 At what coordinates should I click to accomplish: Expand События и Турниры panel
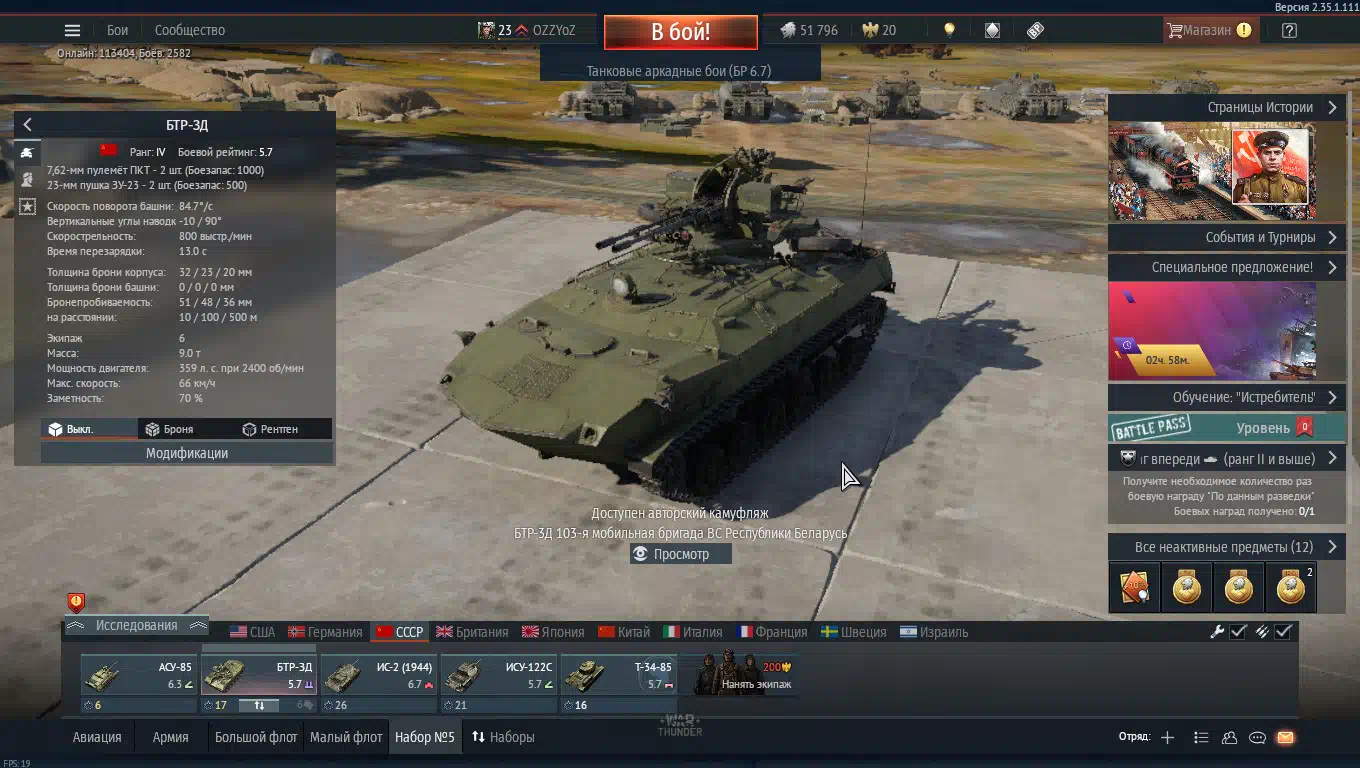point(1227,237)
